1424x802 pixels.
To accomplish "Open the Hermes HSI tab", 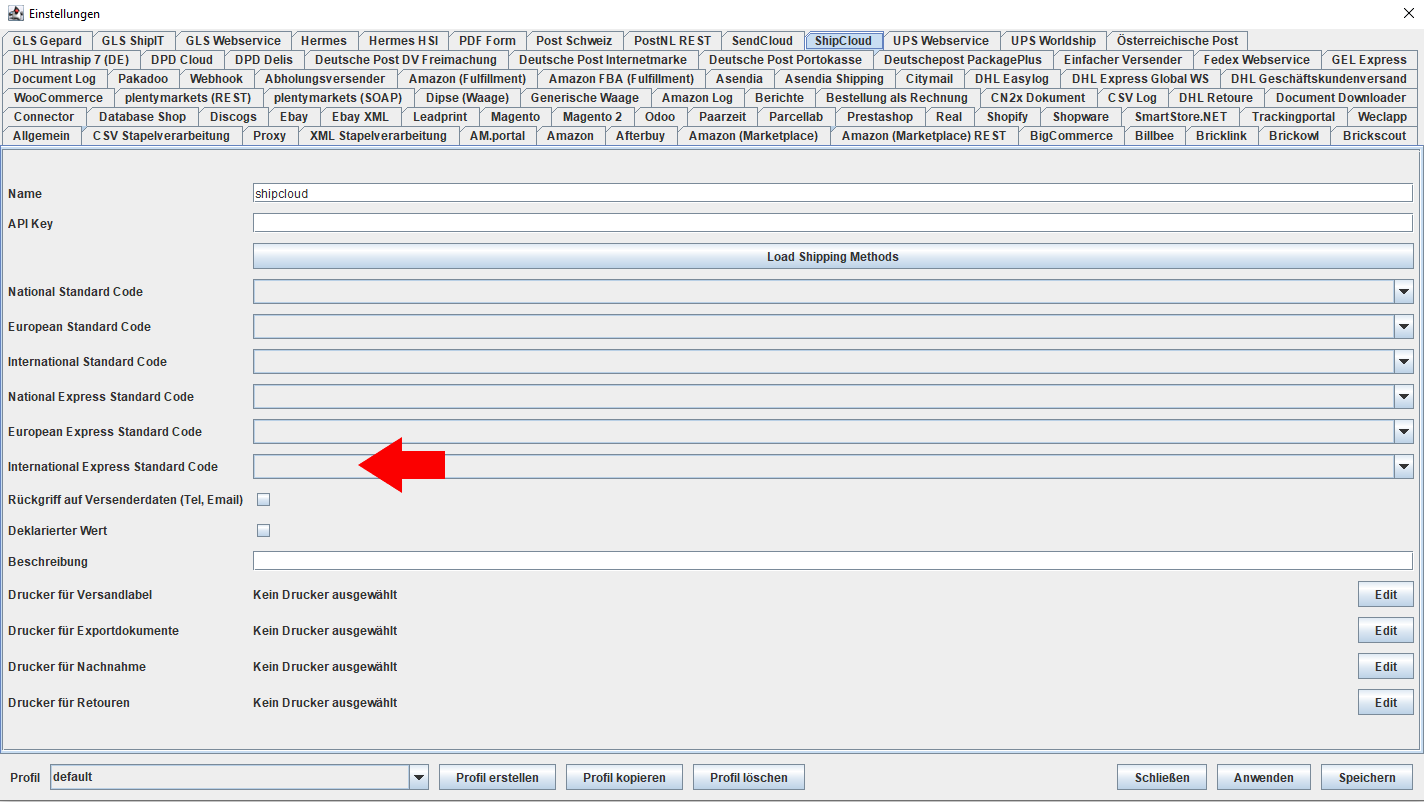I will pyautogui.click(x=403, y=41).
